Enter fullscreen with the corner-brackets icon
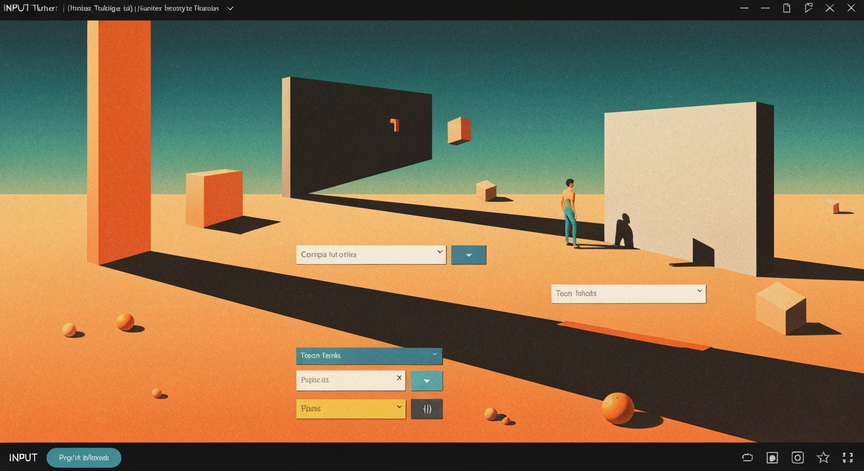Screen dimensions: 864x471 point(847,457)
